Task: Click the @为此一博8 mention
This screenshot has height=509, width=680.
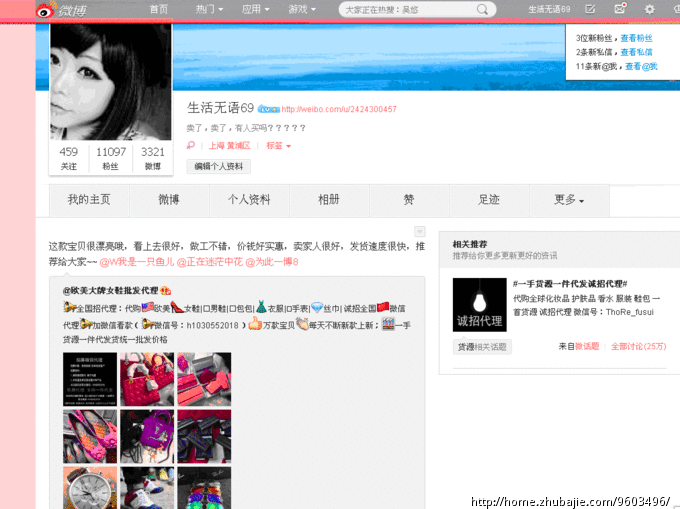Action: click(272, 262)
